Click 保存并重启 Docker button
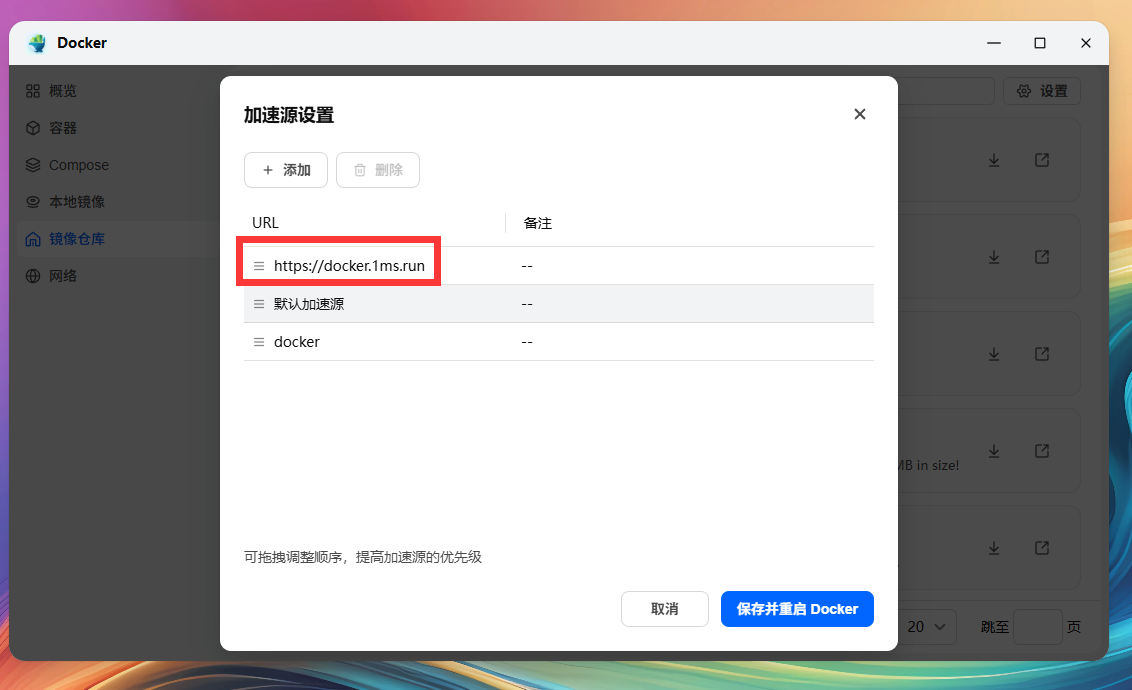 coord(797,609)
